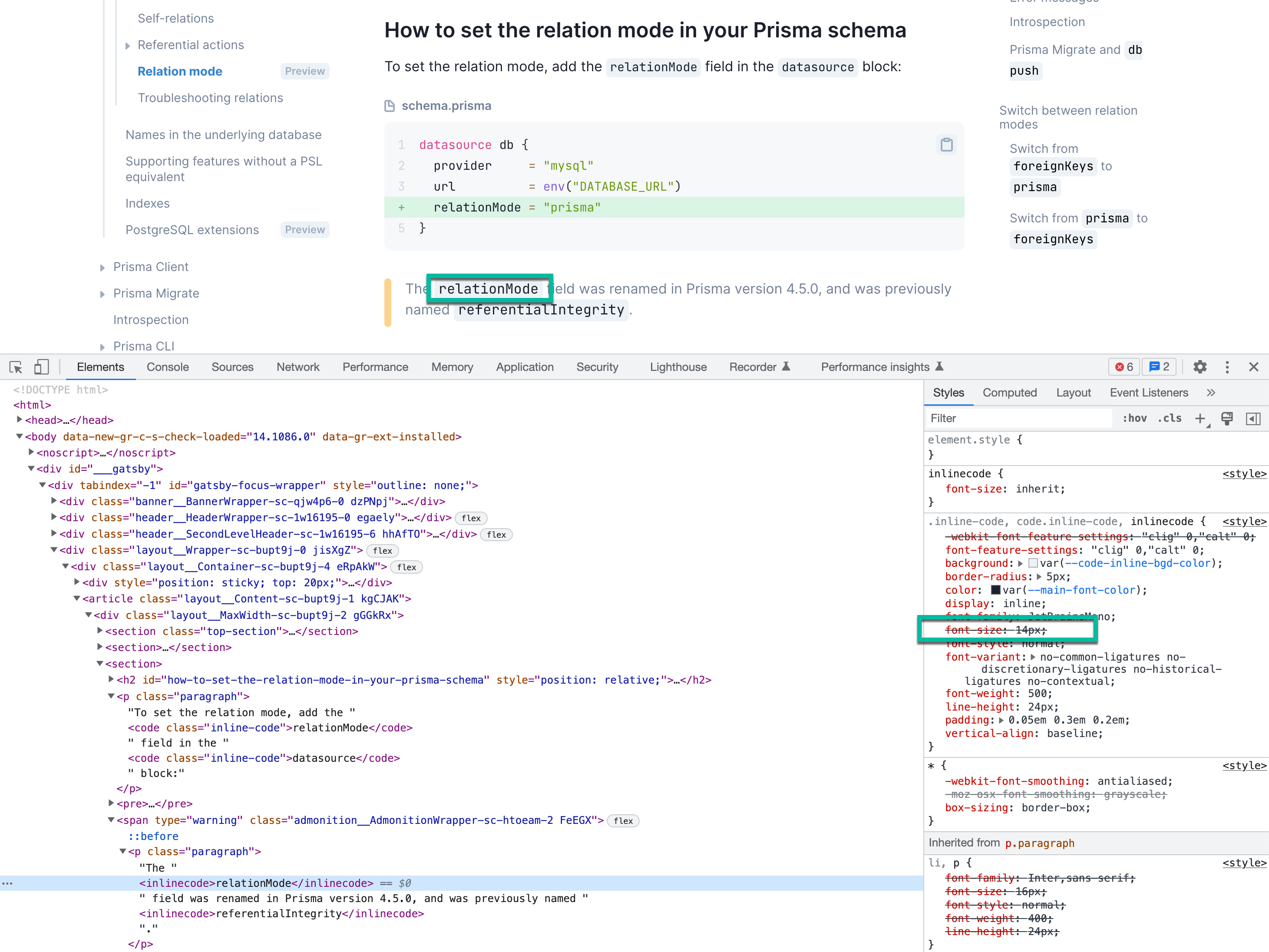Image resolution: width=1269 pixels, height=952 pixels.
Task: Open the Computed styles tab
Action: click(1009, 393)
